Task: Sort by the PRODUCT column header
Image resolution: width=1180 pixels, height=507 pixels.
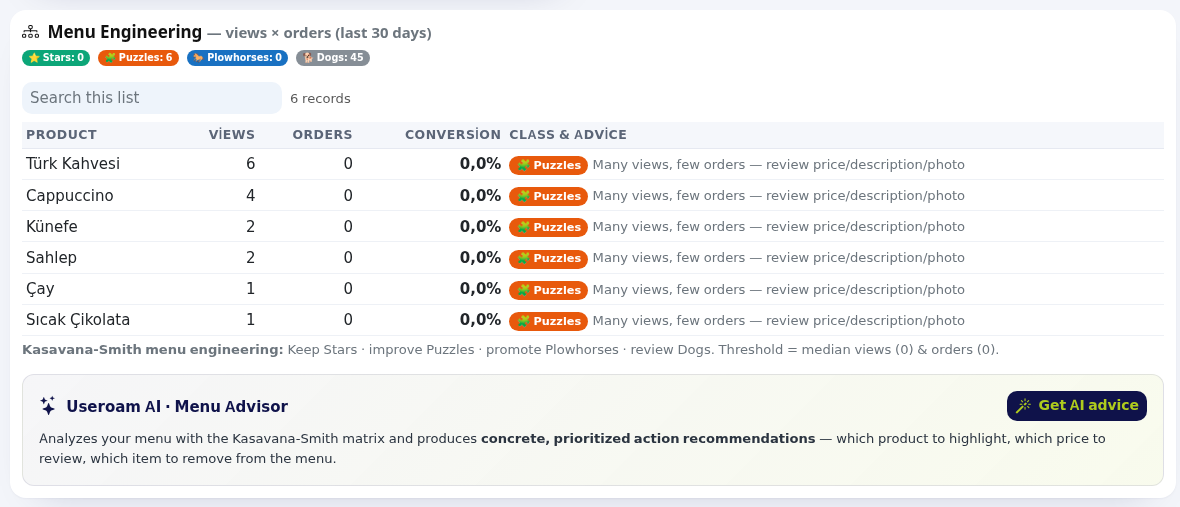Action: pyautogui.click(x=62, y=135)
